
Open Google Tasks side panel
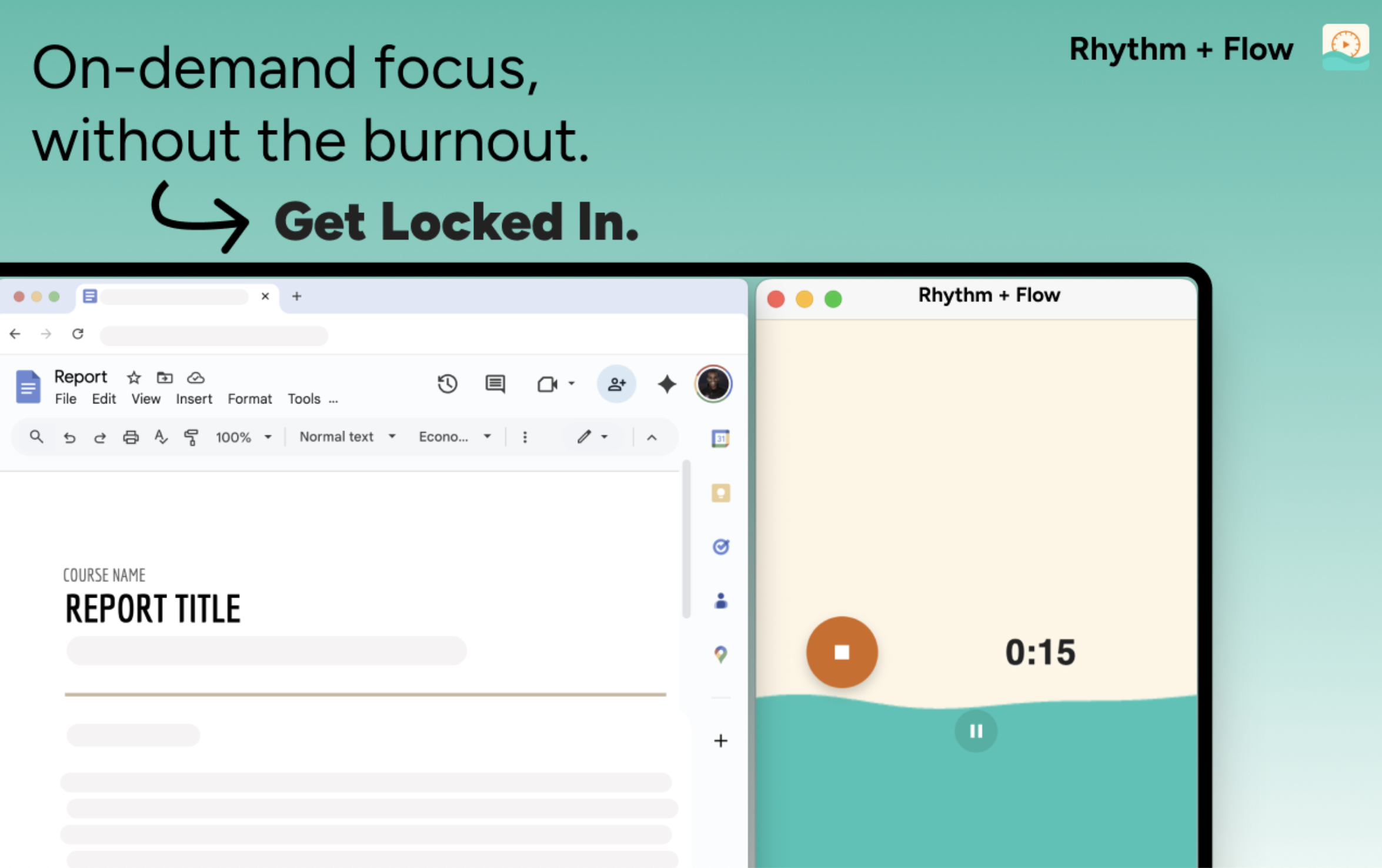click(x=720, y=547)
